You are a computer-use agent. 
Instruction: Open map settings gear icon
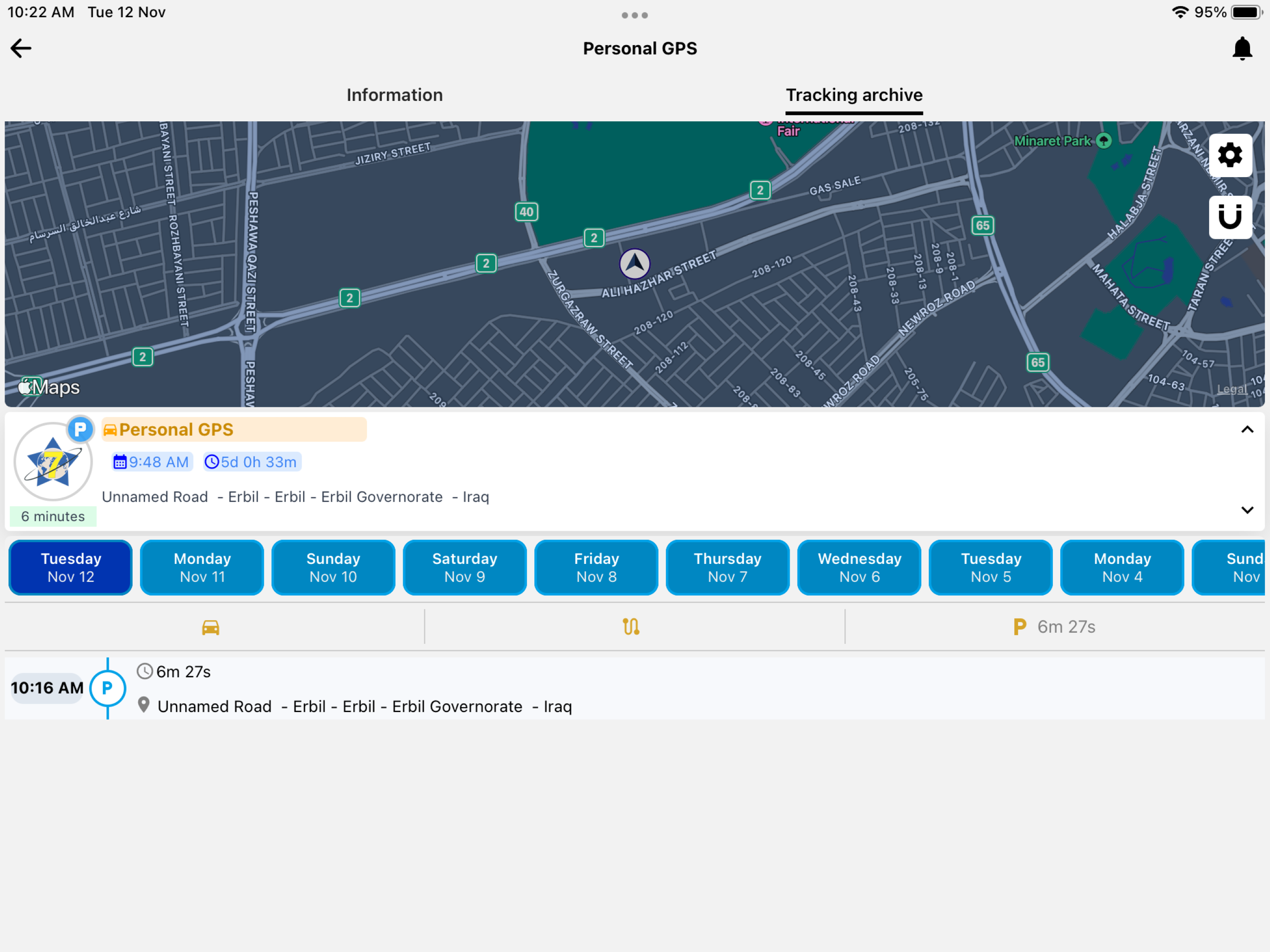(x=1230, y=155)
